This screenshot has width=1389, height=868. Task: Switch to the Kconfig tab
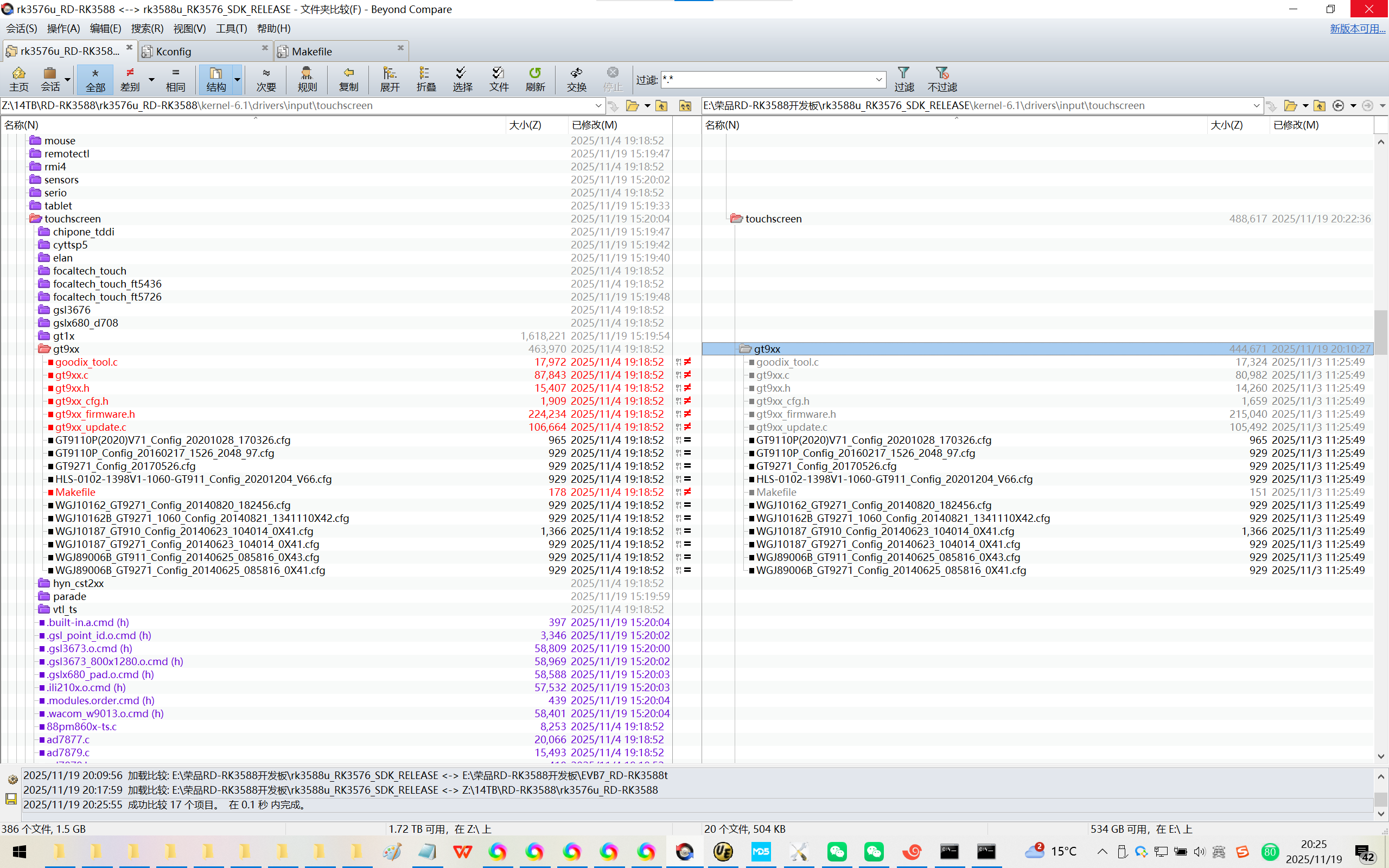pyautogui.click(x=174, y=52)
